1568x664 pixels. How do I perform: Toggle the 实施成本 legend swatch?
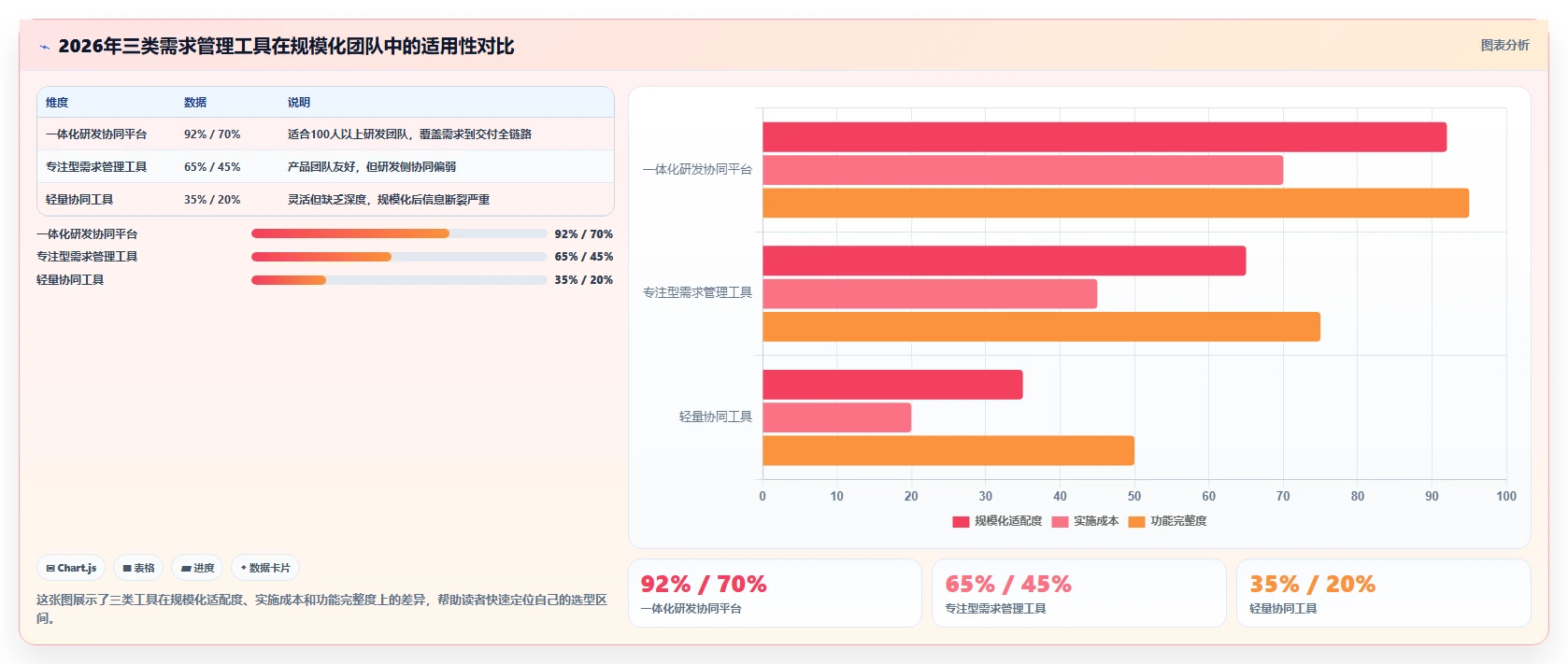(1060, 522)
